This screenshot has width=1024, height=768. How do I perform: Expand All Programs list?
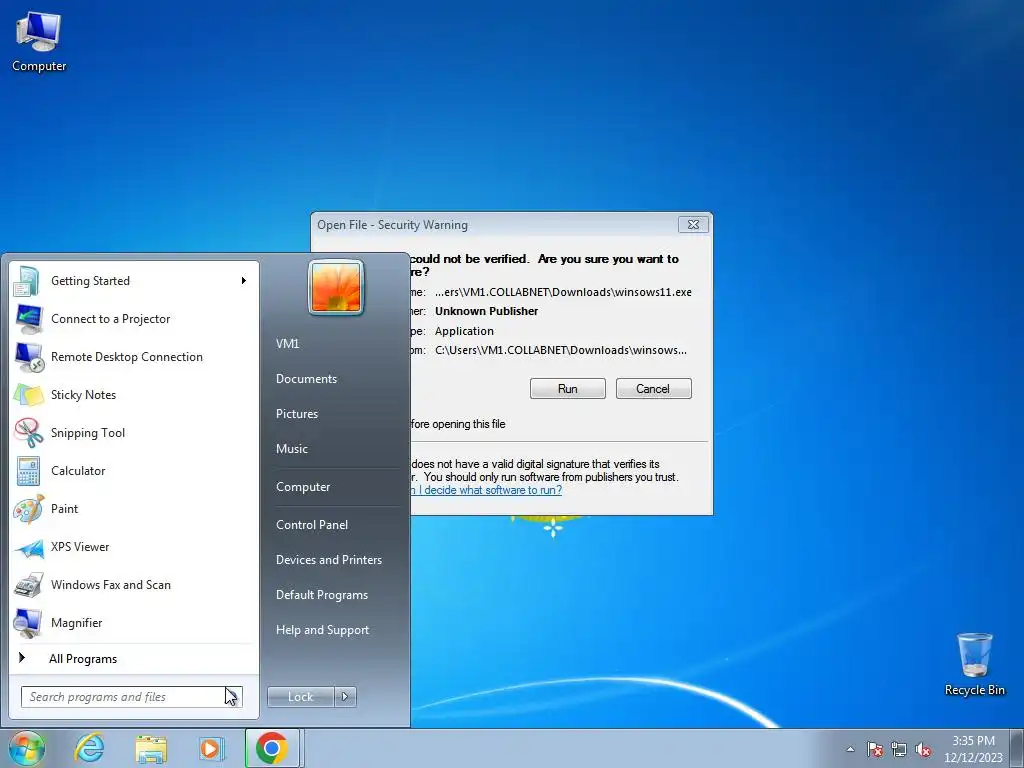pos(83,659)
